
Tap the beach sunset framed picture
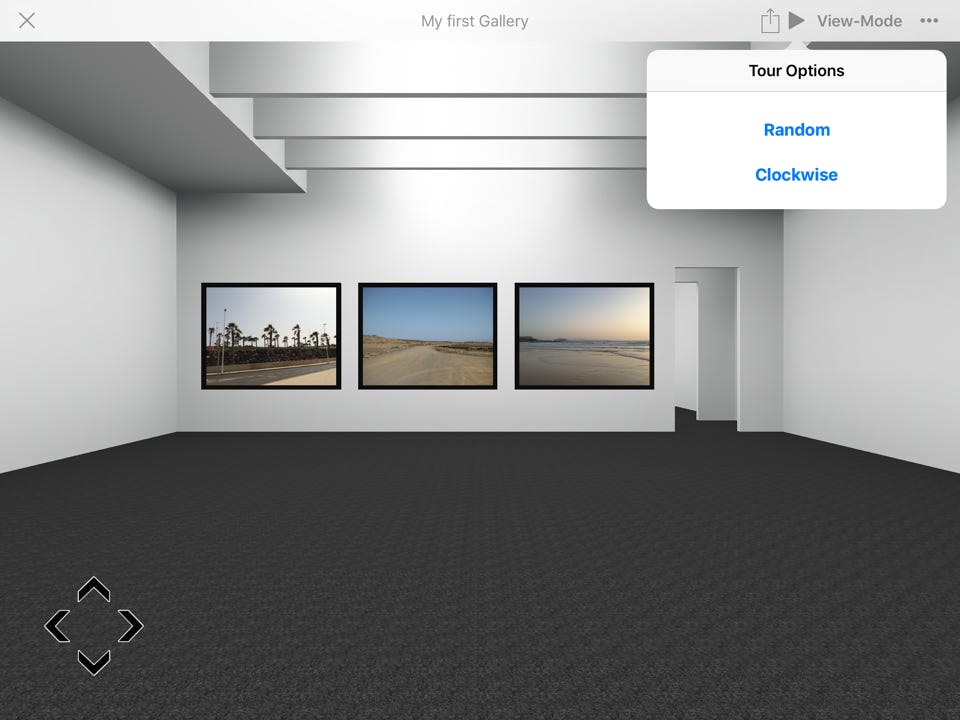[584, 336]
